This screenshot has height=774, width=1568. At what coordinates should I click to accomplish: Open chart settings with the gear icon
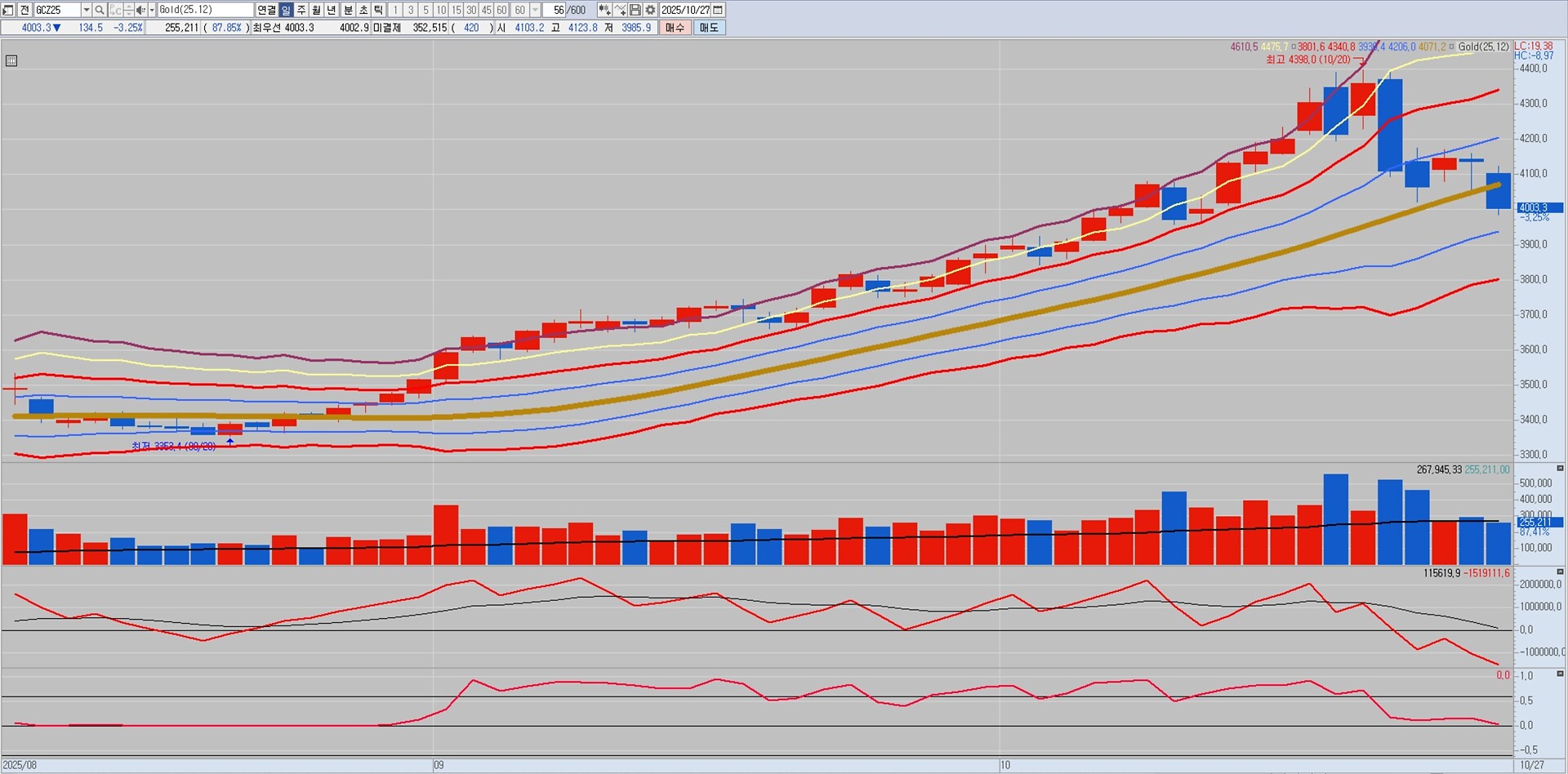[x=650, y=10]
